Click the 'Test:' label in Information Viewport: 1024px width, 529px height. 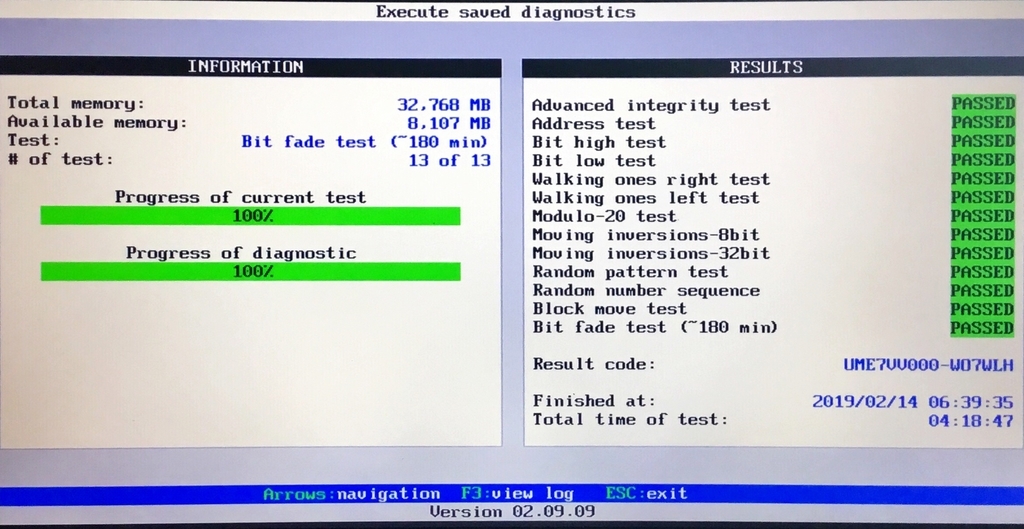pyautogui.click(x=33, y=140)
